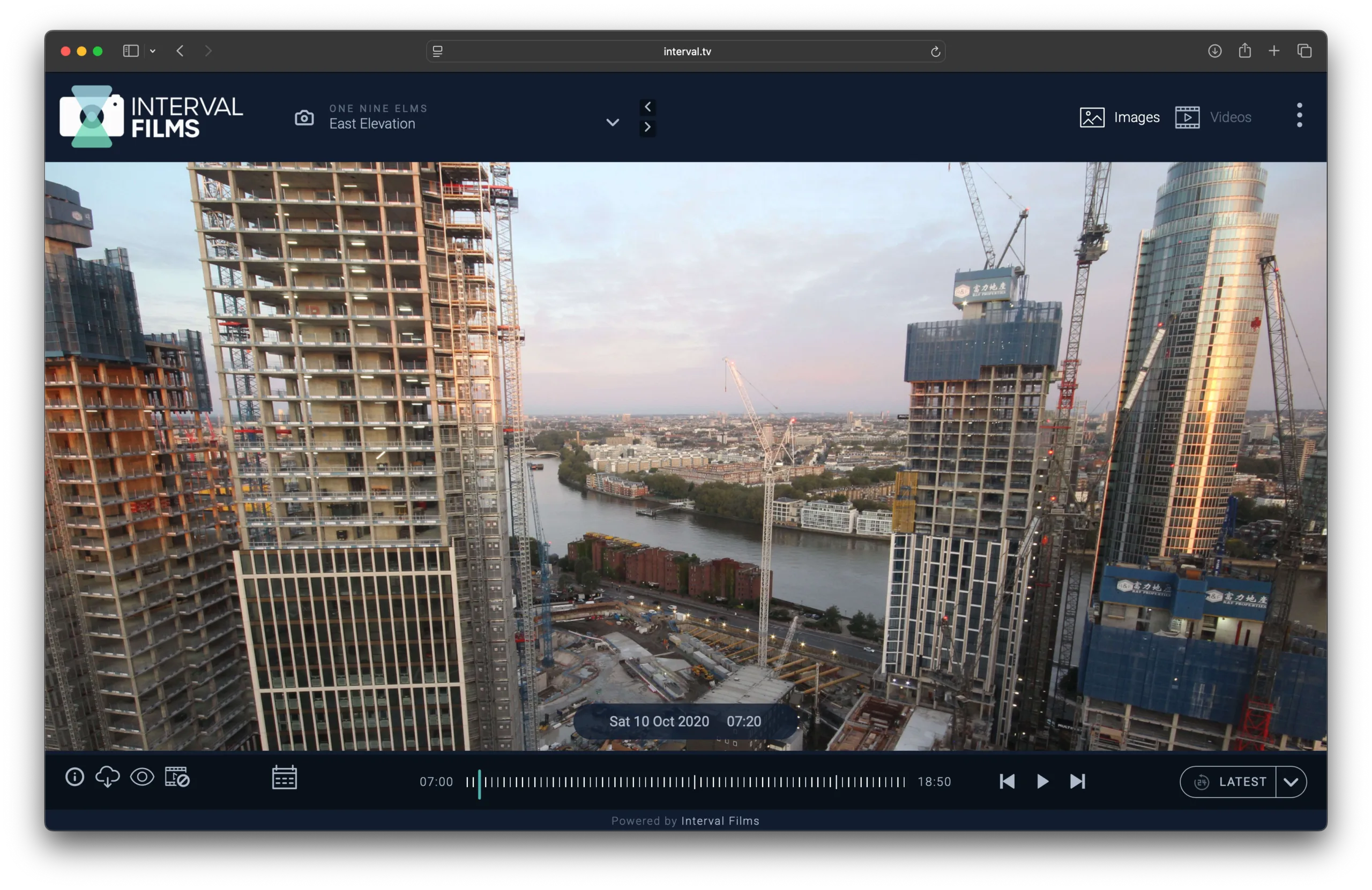Click the Interval Films footer link
The width and height of the screenshot is (1372, 890).
click(x=720, y=821)
